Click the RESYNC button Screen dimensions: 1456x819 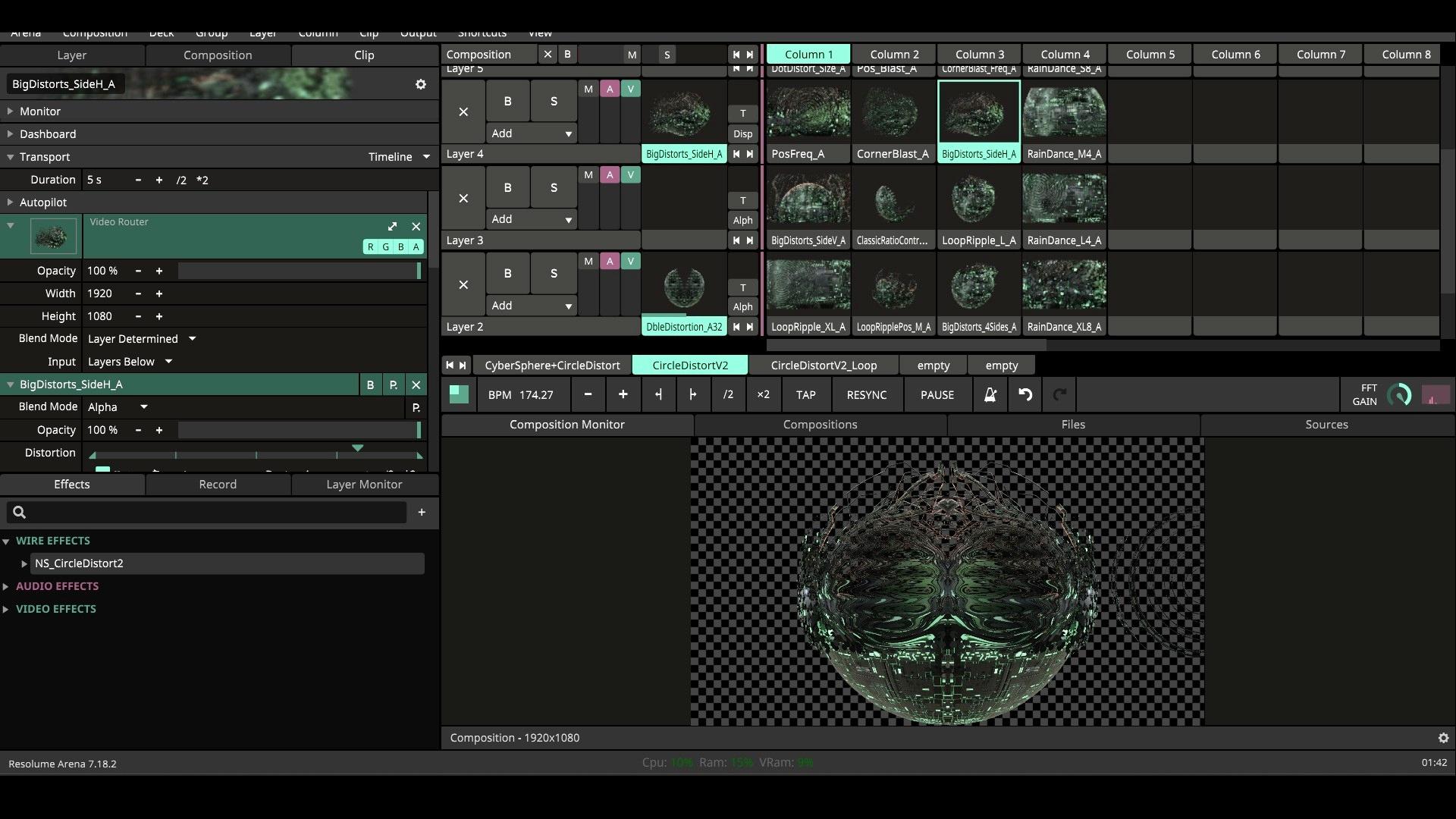tap(867, 395)
